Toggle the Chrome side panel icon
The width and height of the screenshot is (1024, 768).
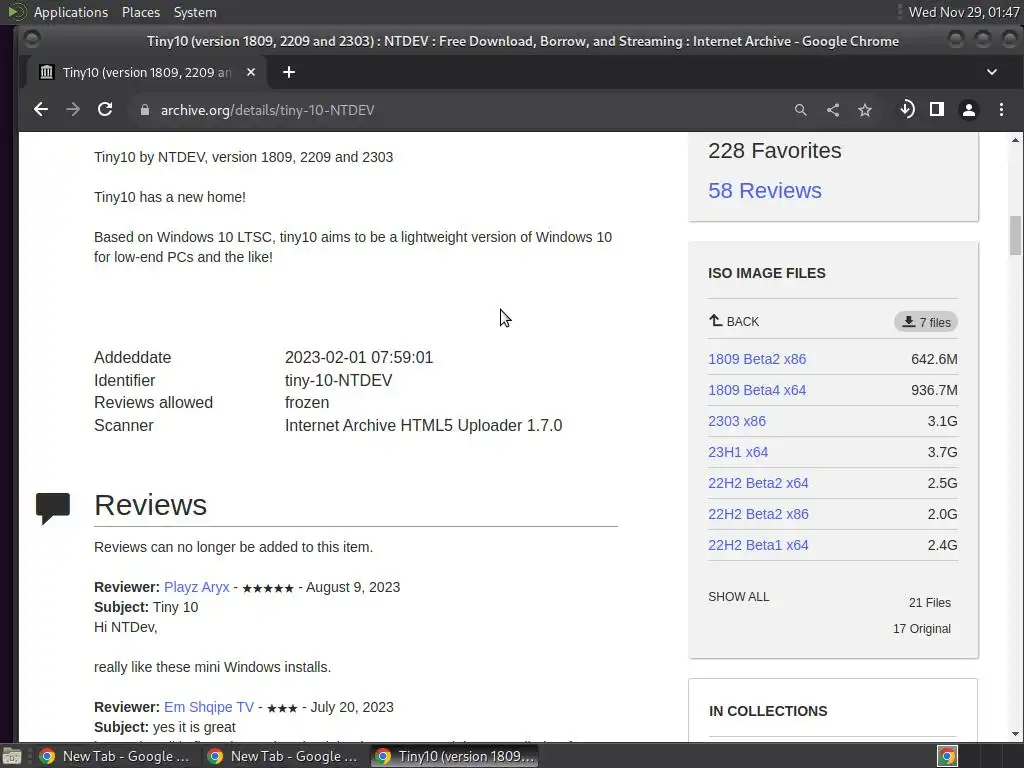point(937,109)
